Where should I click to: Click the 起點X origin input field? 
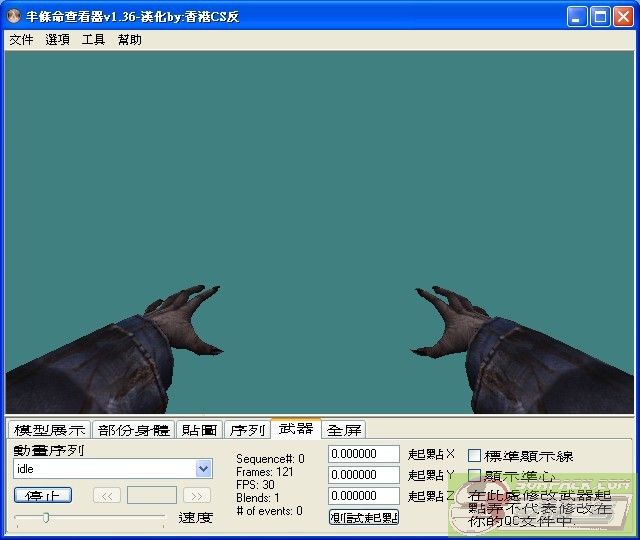pyautogui.click(x=363, y=455)
